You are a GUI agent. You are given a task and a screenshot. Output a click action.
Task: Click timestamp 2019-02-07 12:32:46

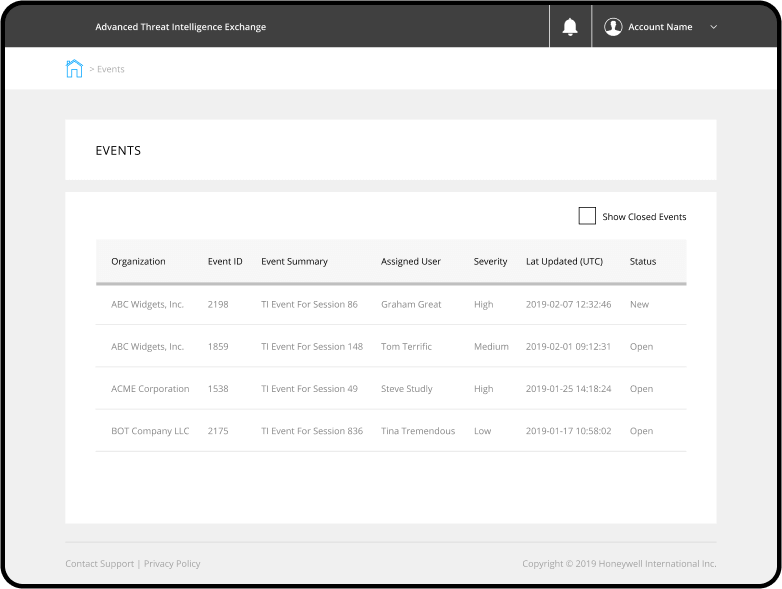pyautogui.click(x=568, y=304)
